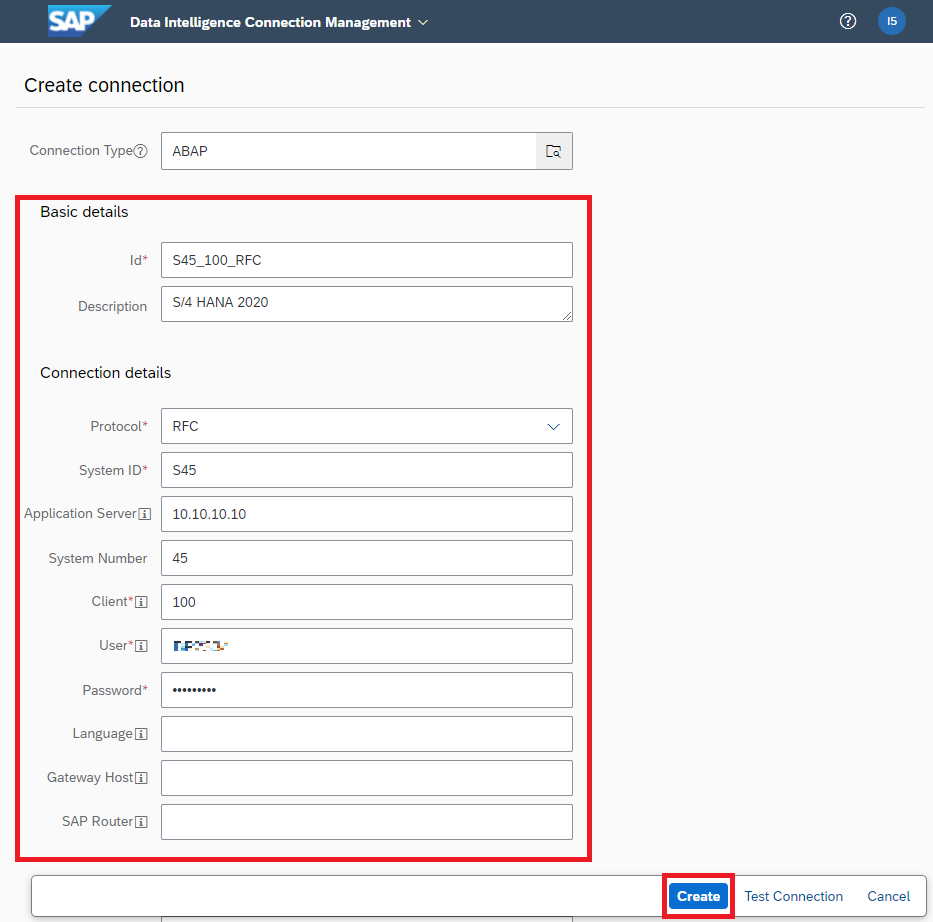Show info for Application Server field

(145, 514)
